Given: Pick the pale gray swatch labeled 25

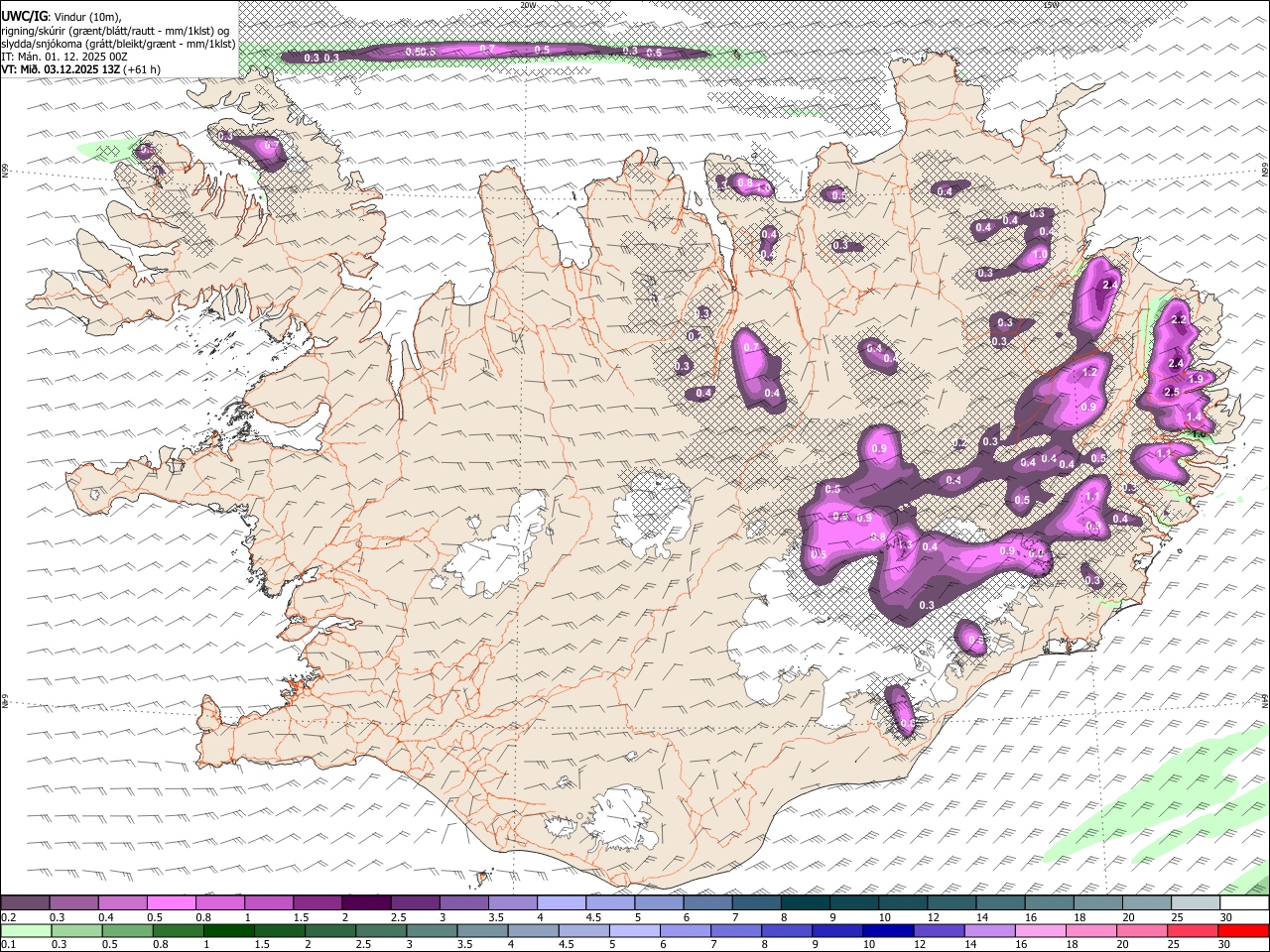Looking at the screenshot, I should coord(1195,902).
